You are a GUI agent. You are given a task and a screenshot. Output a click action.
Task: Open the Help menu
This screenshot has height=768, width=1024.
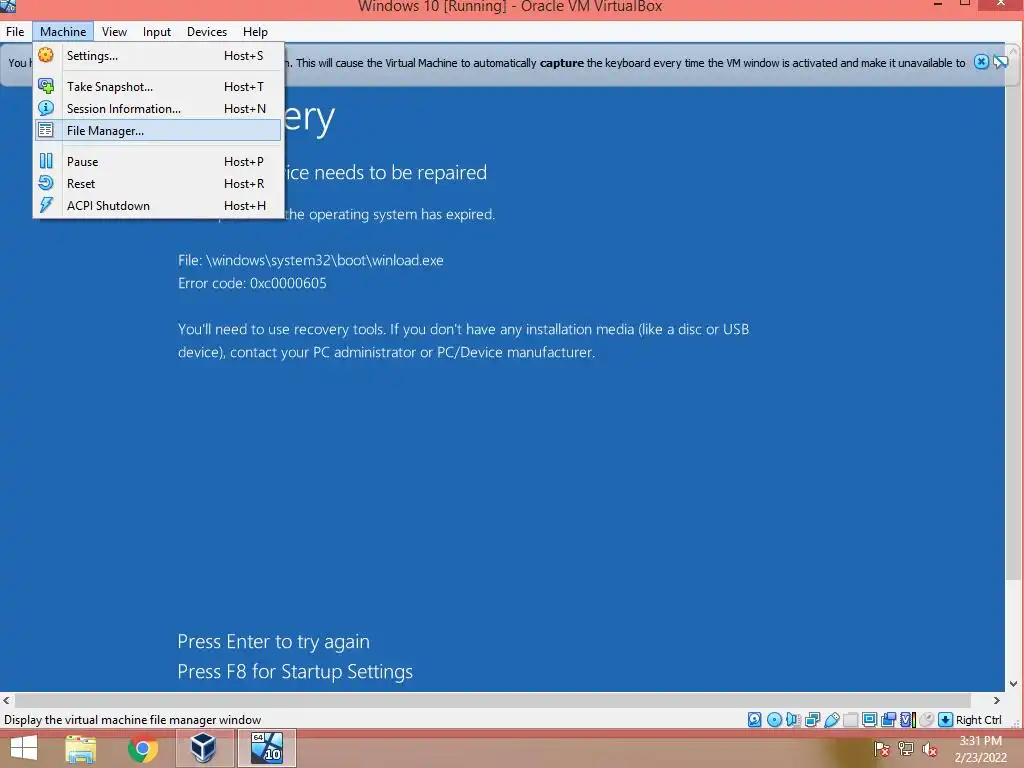click(255, 31)
